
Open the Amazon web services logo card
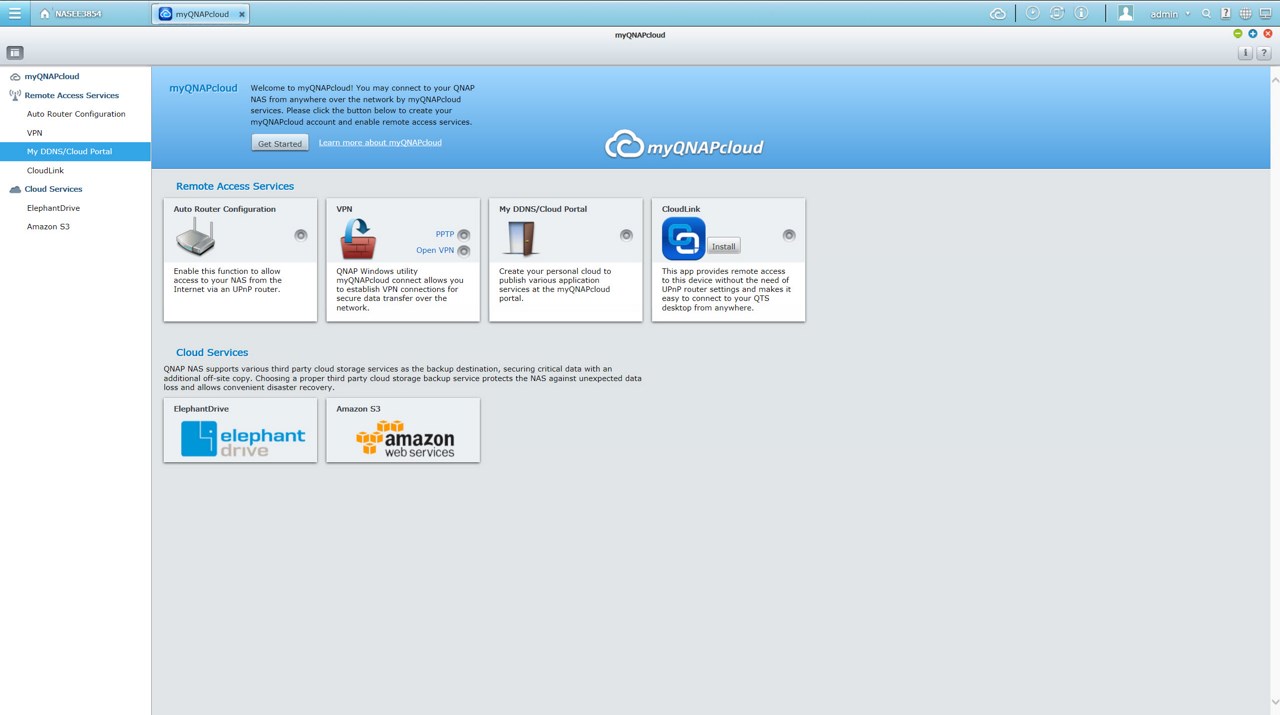click(x=405, y=438)
